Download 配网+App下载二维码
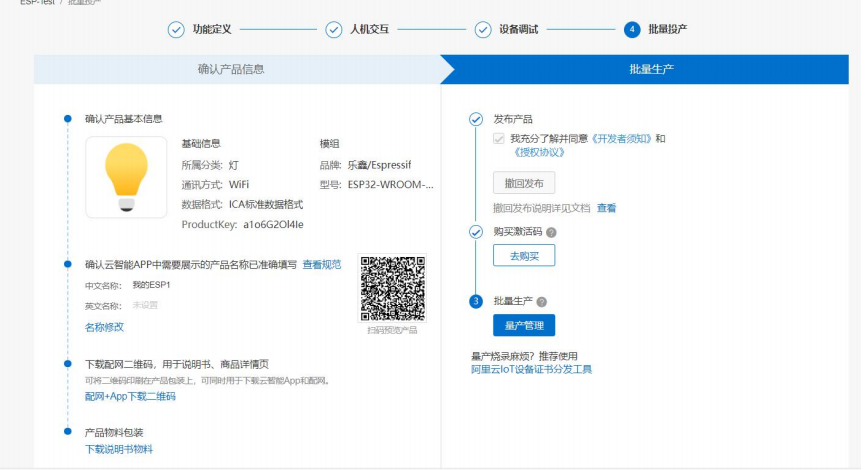The image size is (866, 470). coord(130,397)
